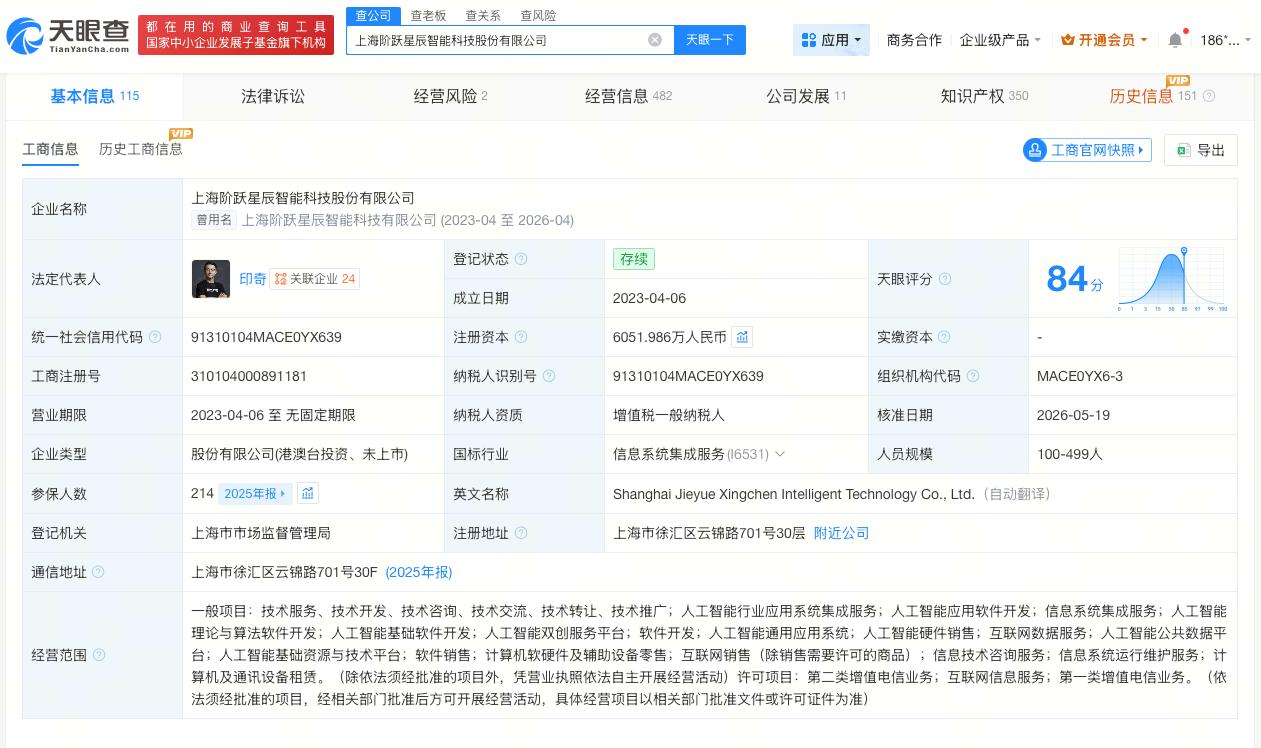Click help icon next to 注册地址
The width and height of the screenshot is (1261, 748).
521,533
